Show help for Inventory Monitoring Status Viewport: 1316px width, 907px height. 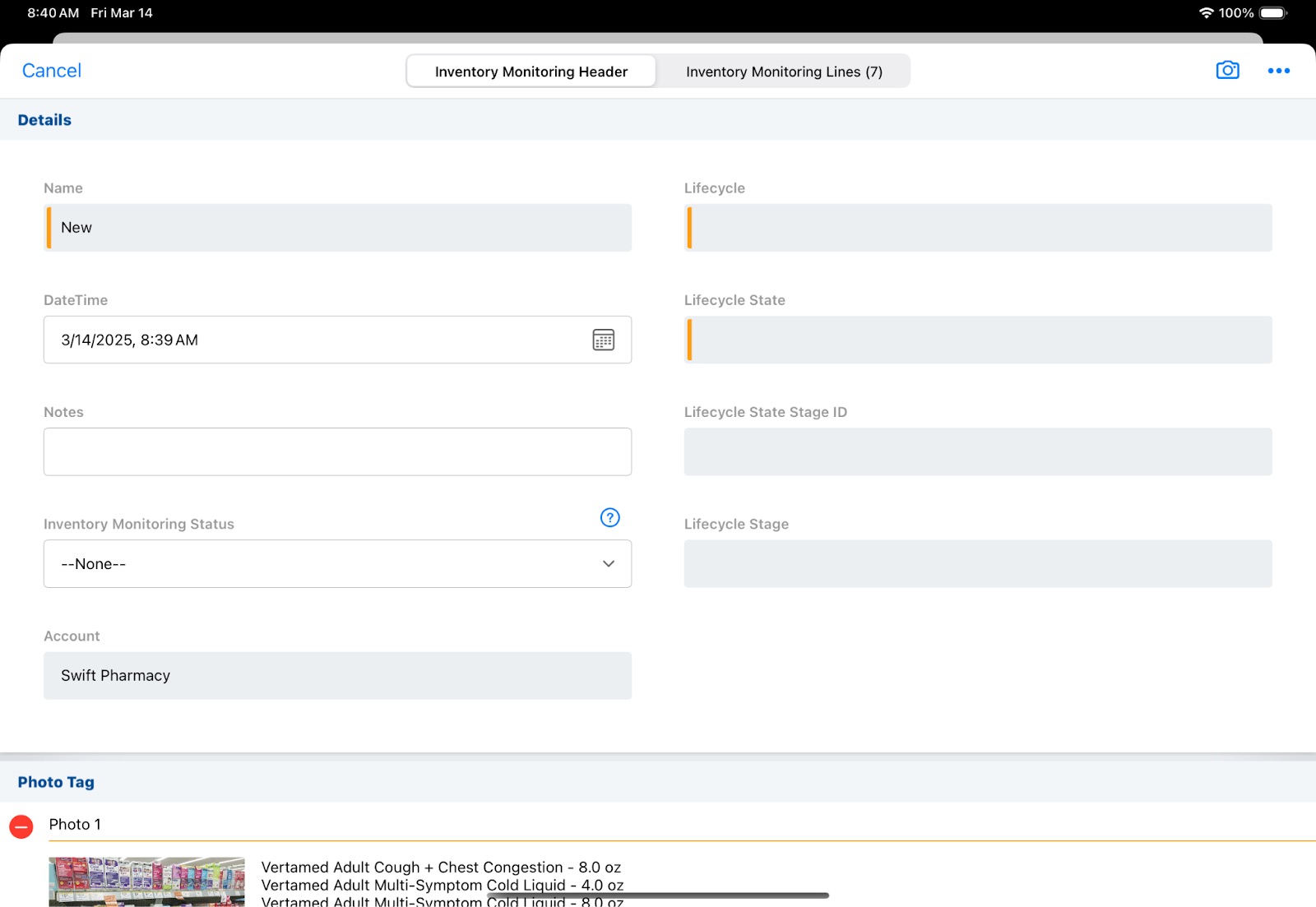[x=609, y=517]
